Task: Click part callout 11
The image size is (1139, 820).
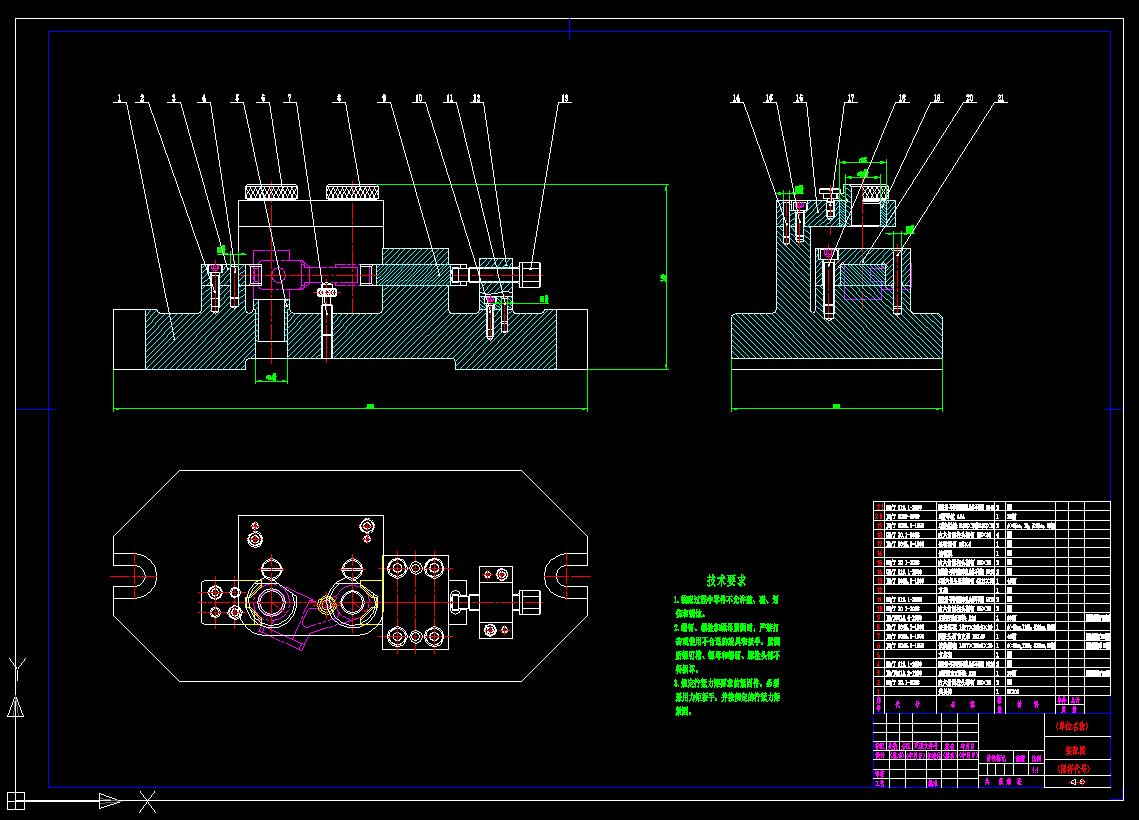Action: (450, 98)
